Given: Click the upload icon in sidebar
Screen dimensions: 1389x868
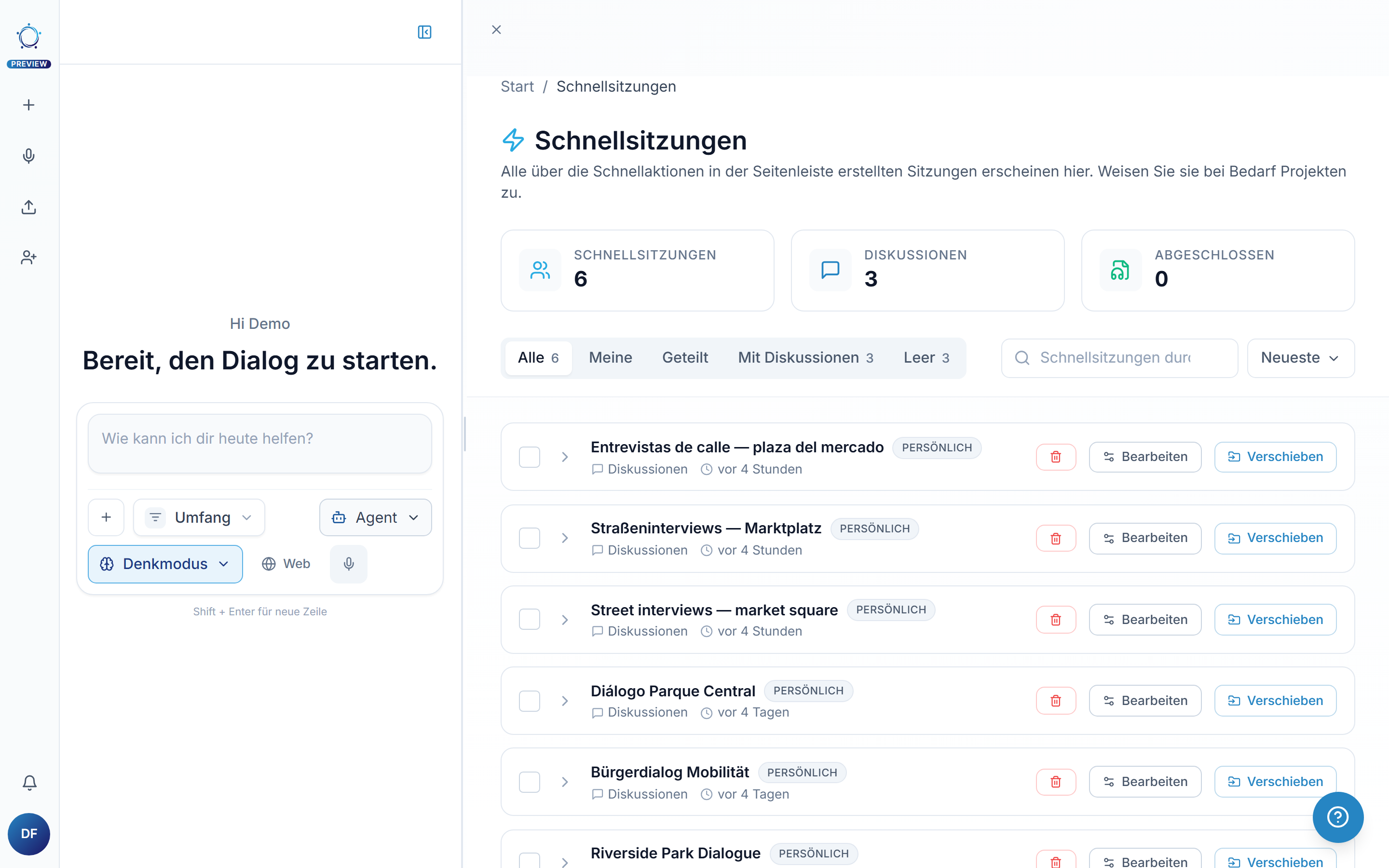Looking at the screenshot, I should coord(29,207).
